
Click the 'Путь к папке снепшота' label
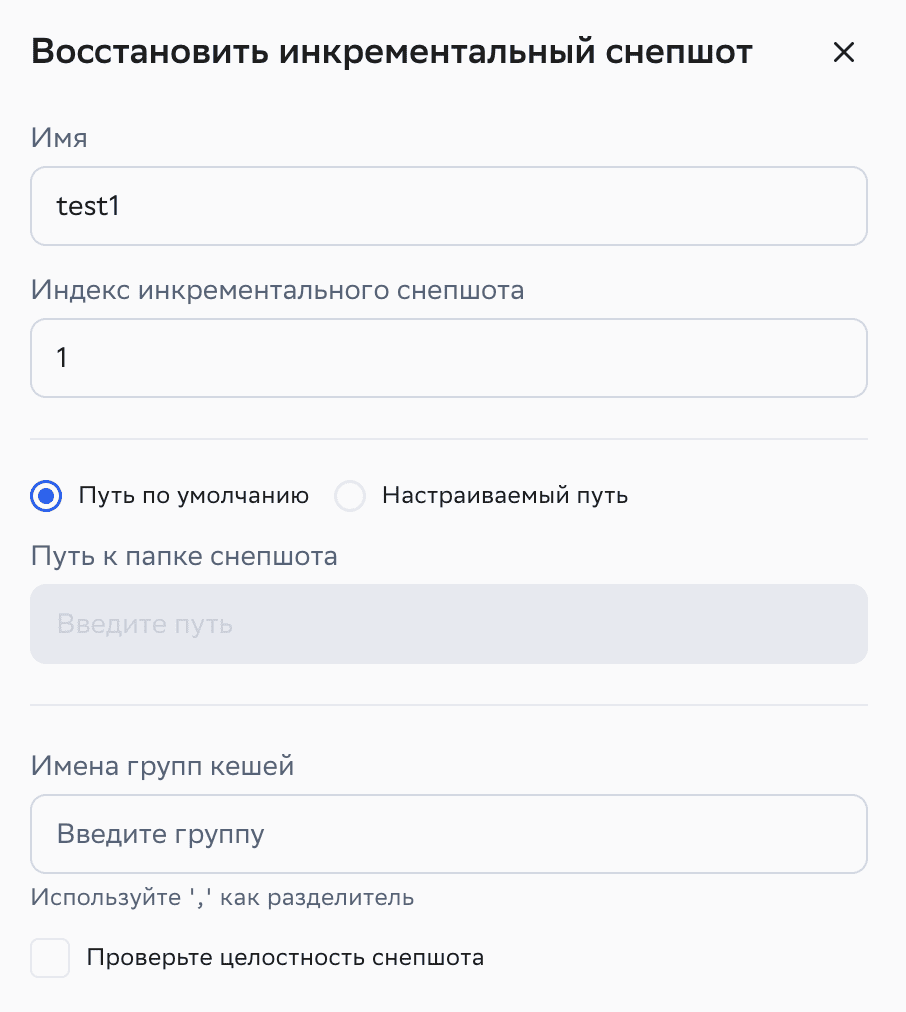[x=184, y=556]
